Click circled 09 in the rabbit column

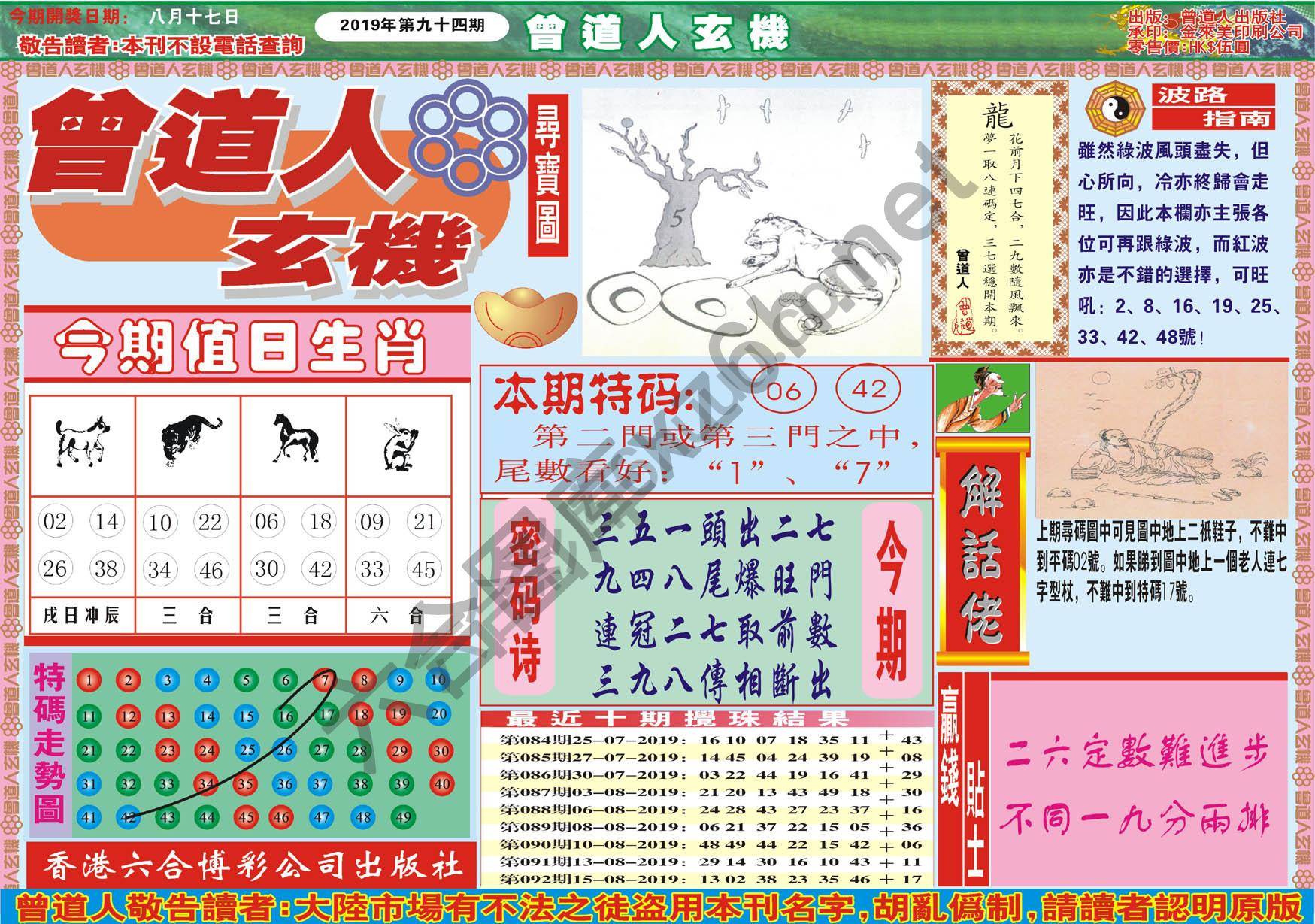click(x=372, y=521)
